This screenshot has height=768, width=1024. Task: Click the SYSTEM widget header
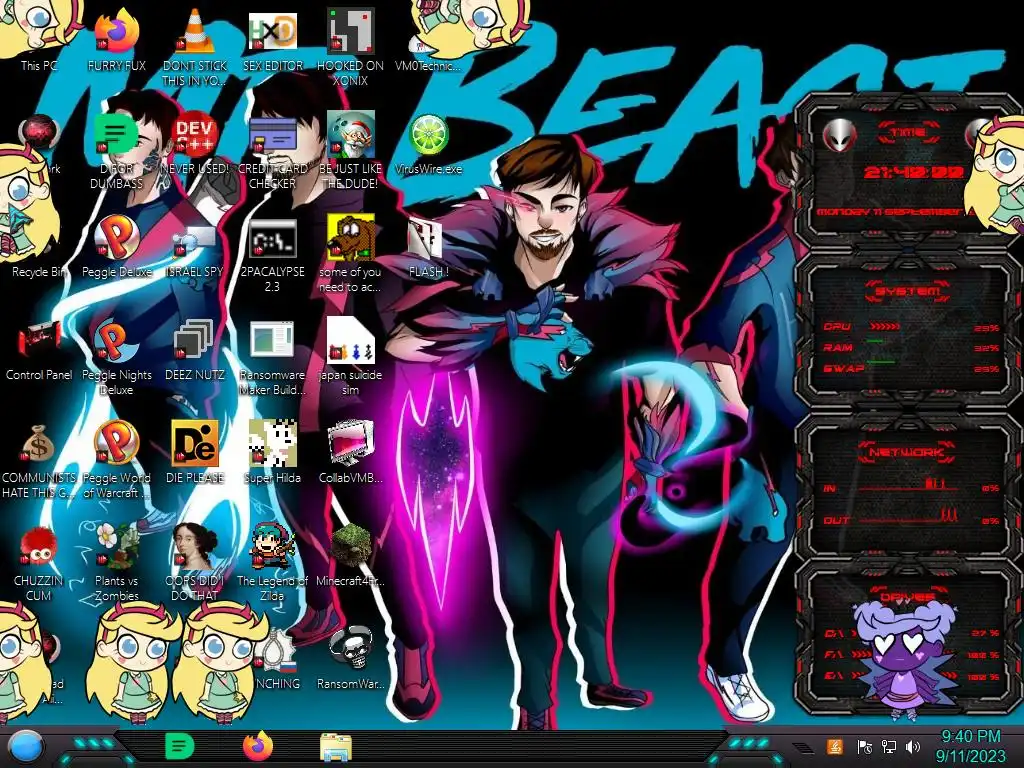908,291
